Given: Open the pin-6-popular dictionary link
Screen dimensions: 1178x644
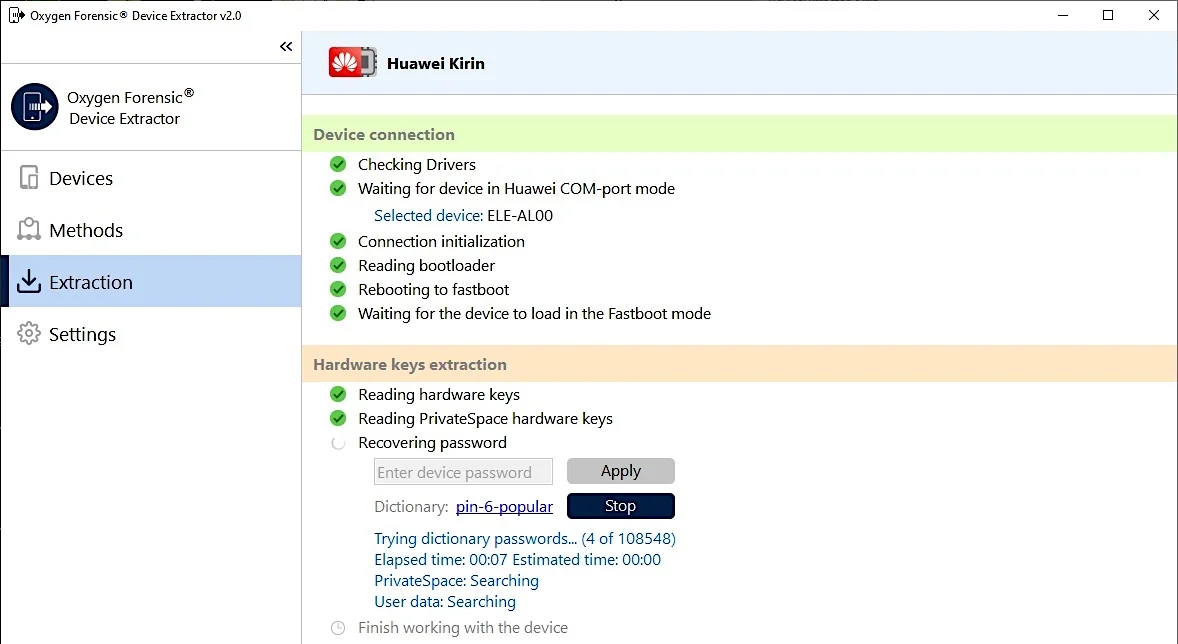Looking at the screenshot, I should click(504, 506).
